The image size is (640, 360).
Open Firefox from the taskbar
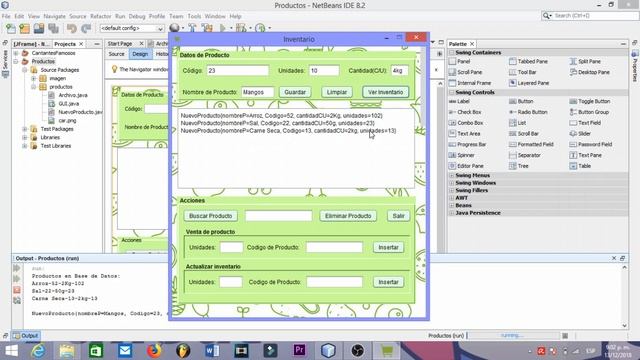pos(154,351)
